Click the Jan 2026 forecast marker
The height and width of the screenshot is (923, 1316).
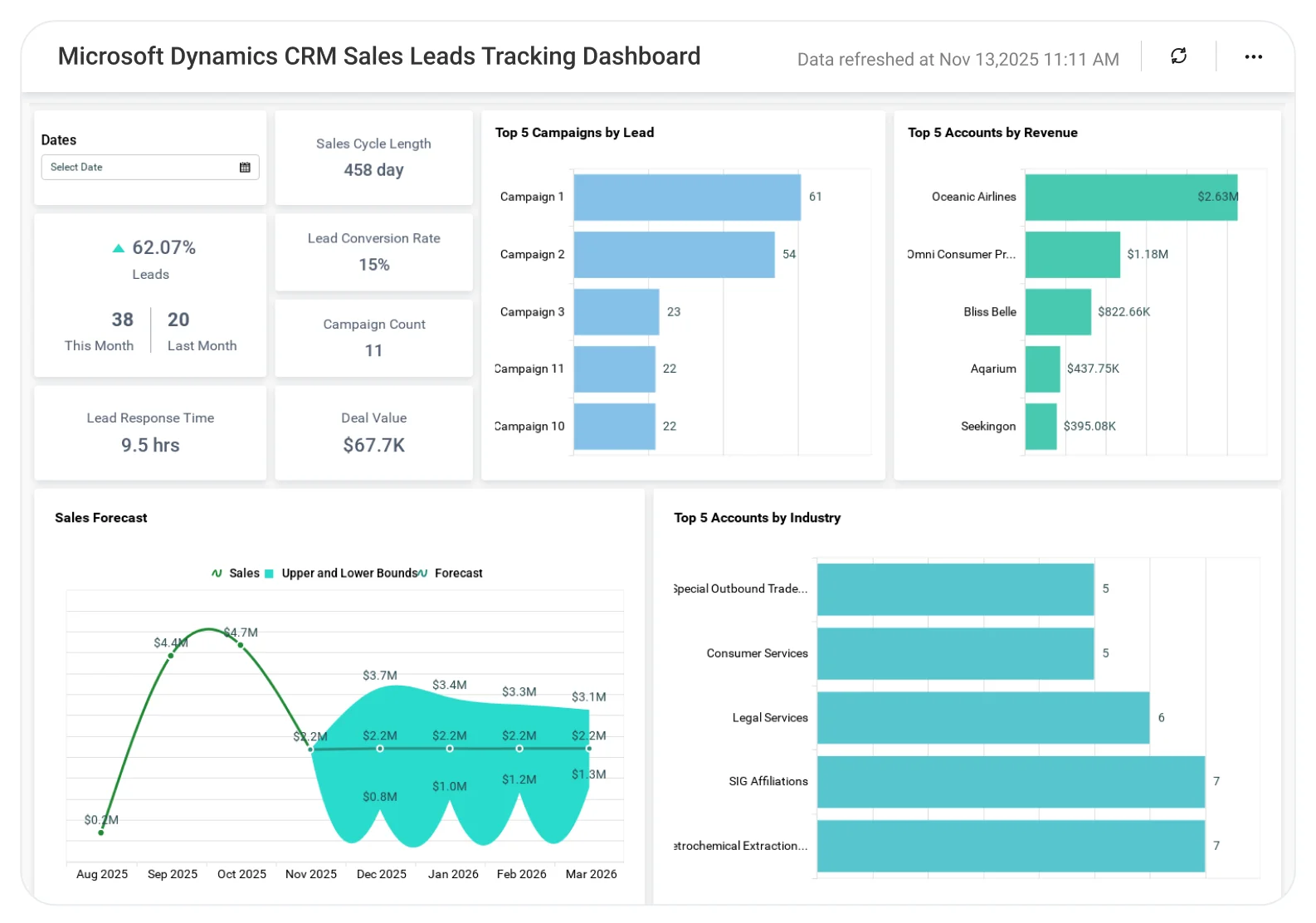coord(450,749)
